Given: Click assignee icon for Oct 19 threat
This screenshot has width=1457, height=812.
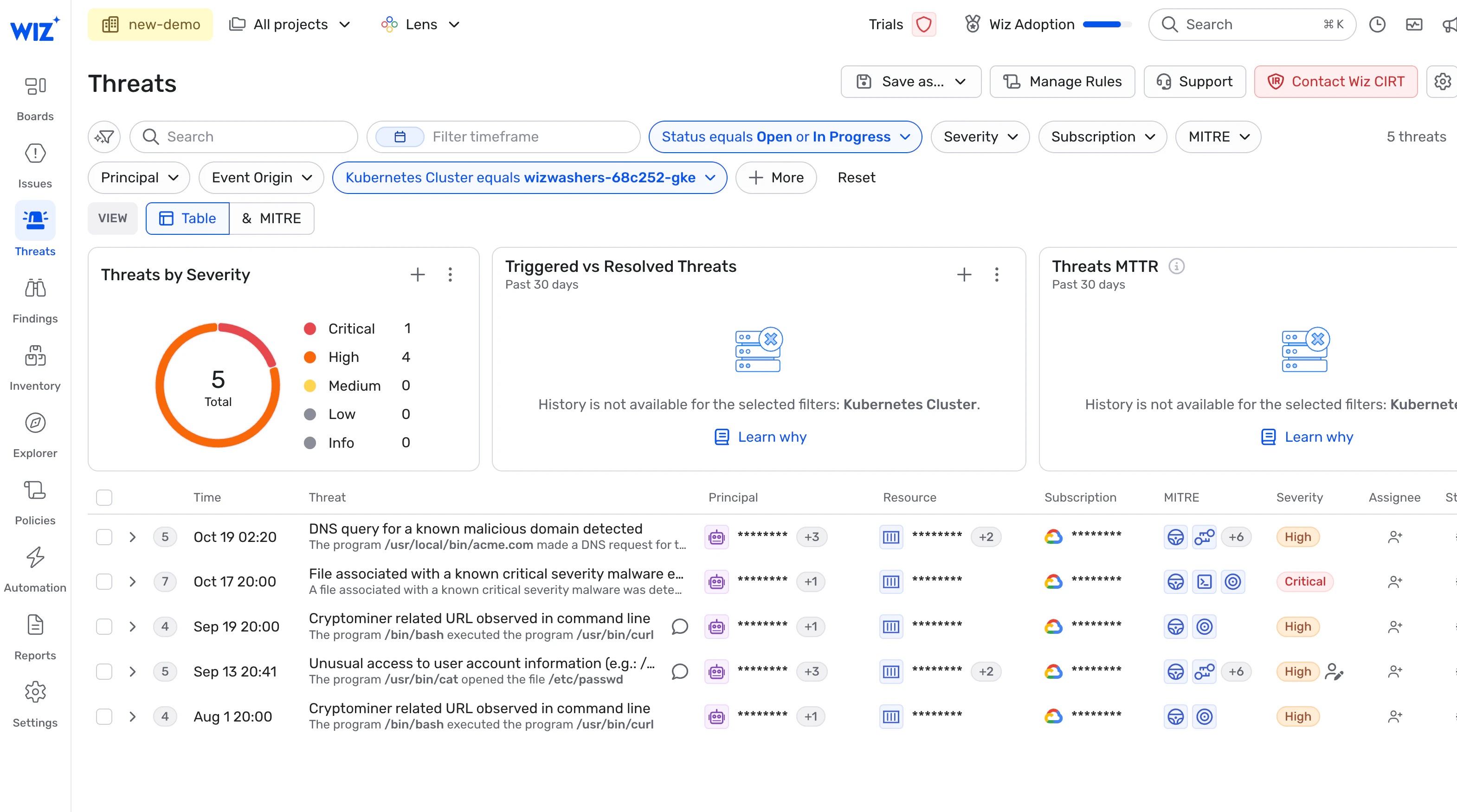Looking at the screenshot, I should click(1395, 537).
